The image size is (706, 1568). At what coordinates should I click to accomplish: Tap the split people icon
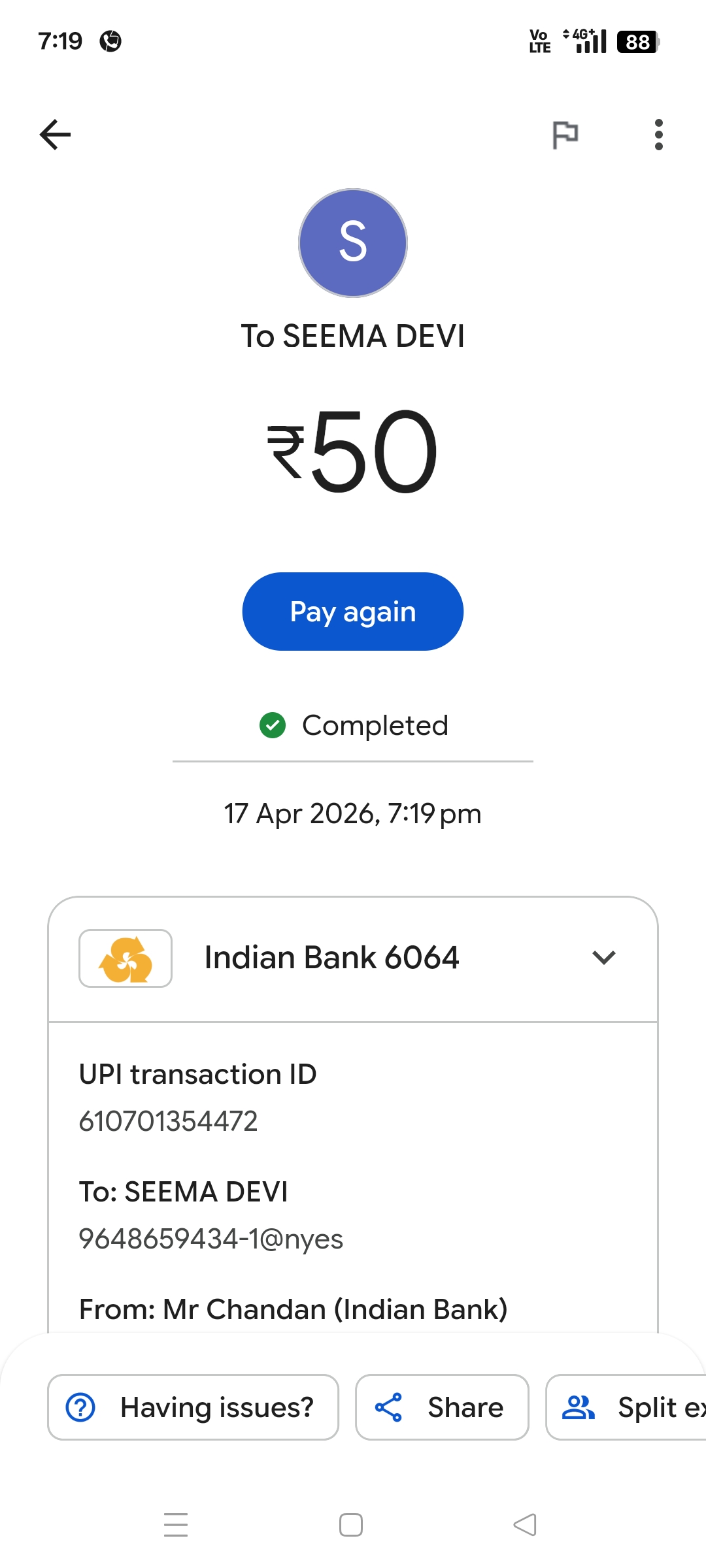point(579,1407)
